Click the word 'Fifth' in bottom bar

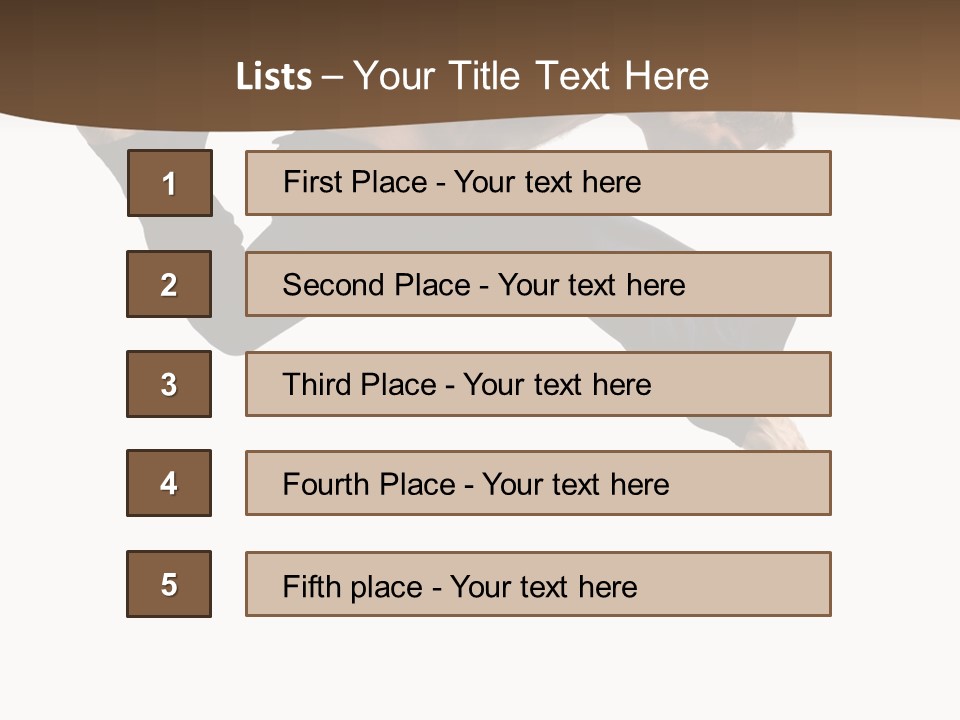(x=312, y=586)
